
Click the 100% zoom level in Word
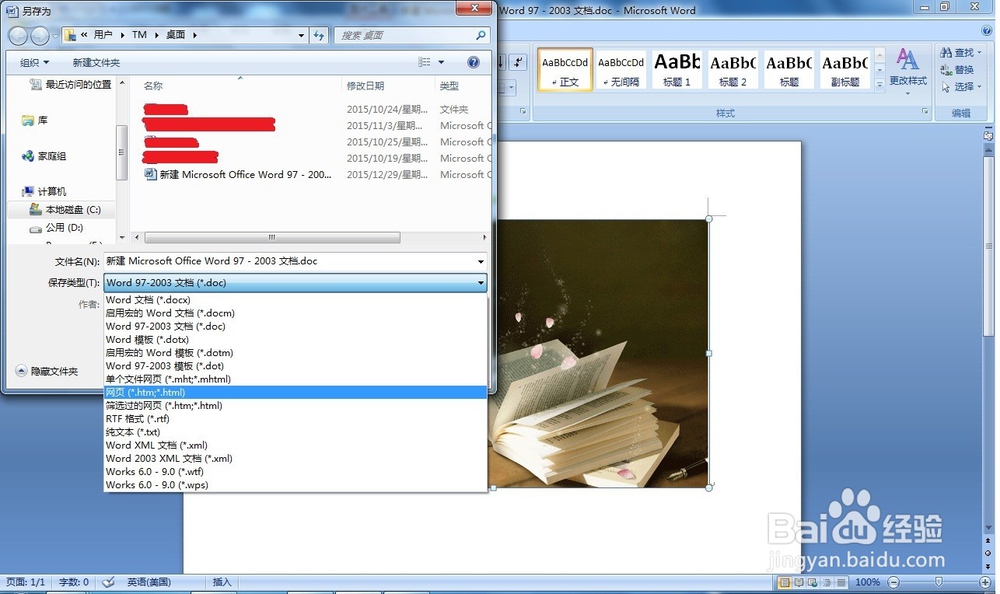867,582
